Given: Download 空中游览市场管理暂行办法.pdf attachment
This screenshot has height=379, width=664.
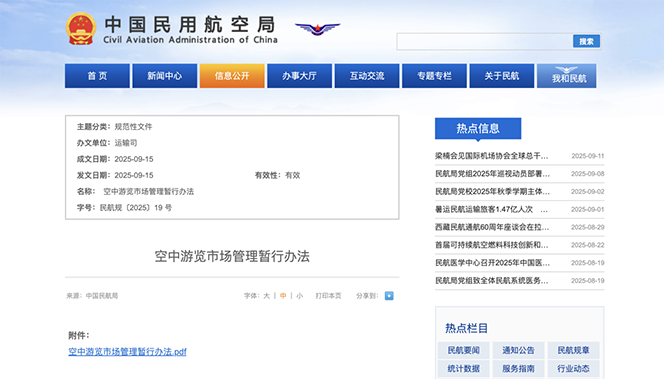Looking at the screenshot, I should 127,351.
